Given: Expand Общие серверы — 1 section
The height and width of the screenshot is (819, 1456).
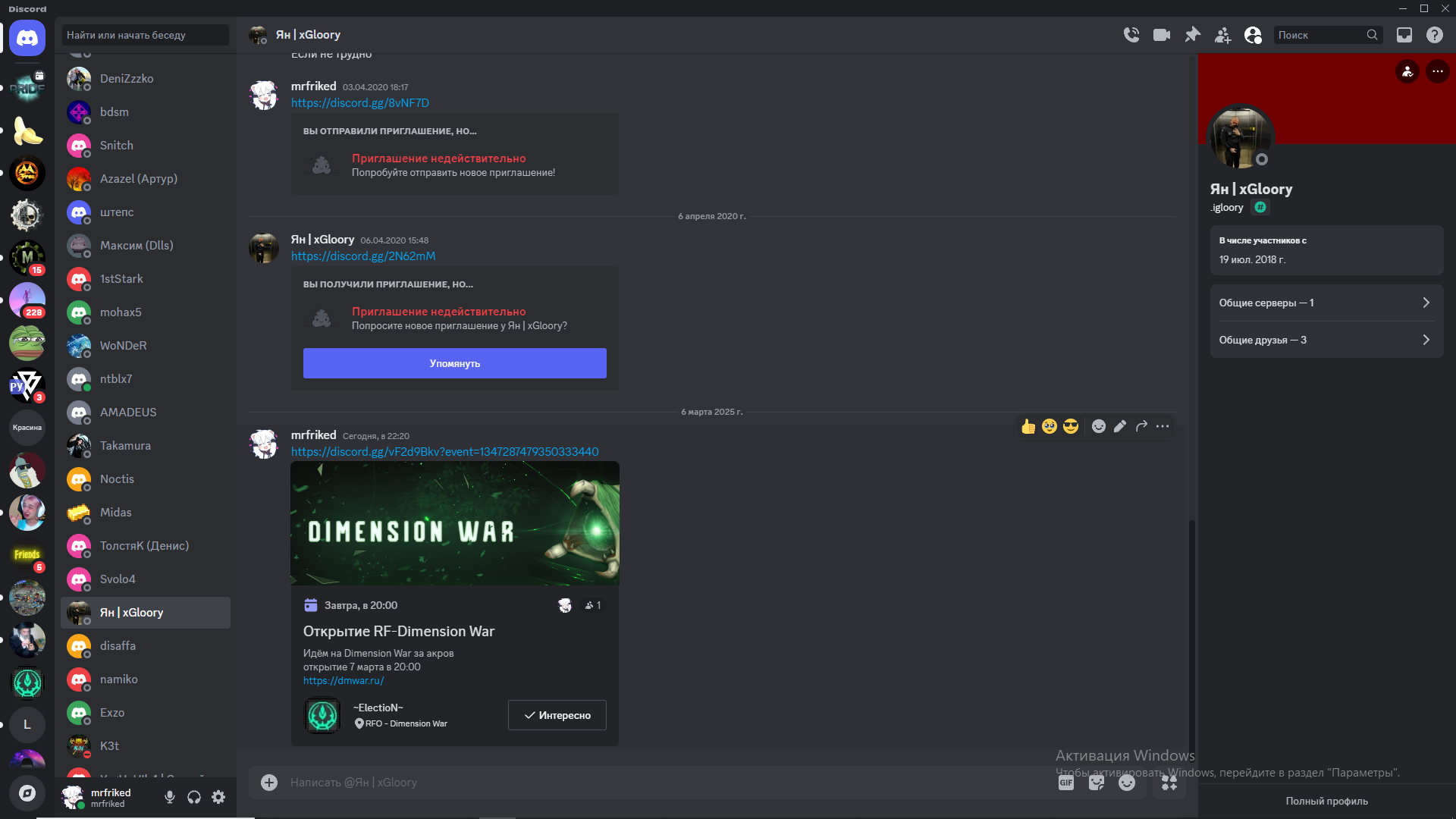Looking at the screenshot, I should click(1326, 303).
